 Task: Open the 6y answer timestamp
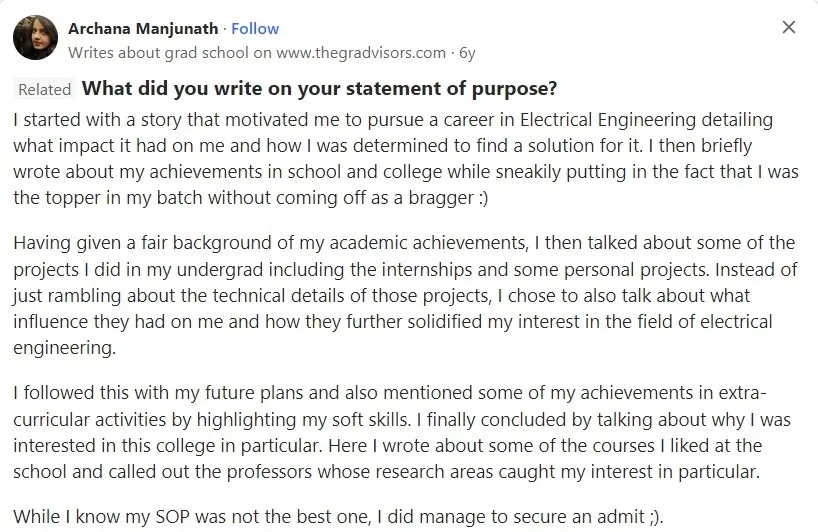(x=467, y=53)
